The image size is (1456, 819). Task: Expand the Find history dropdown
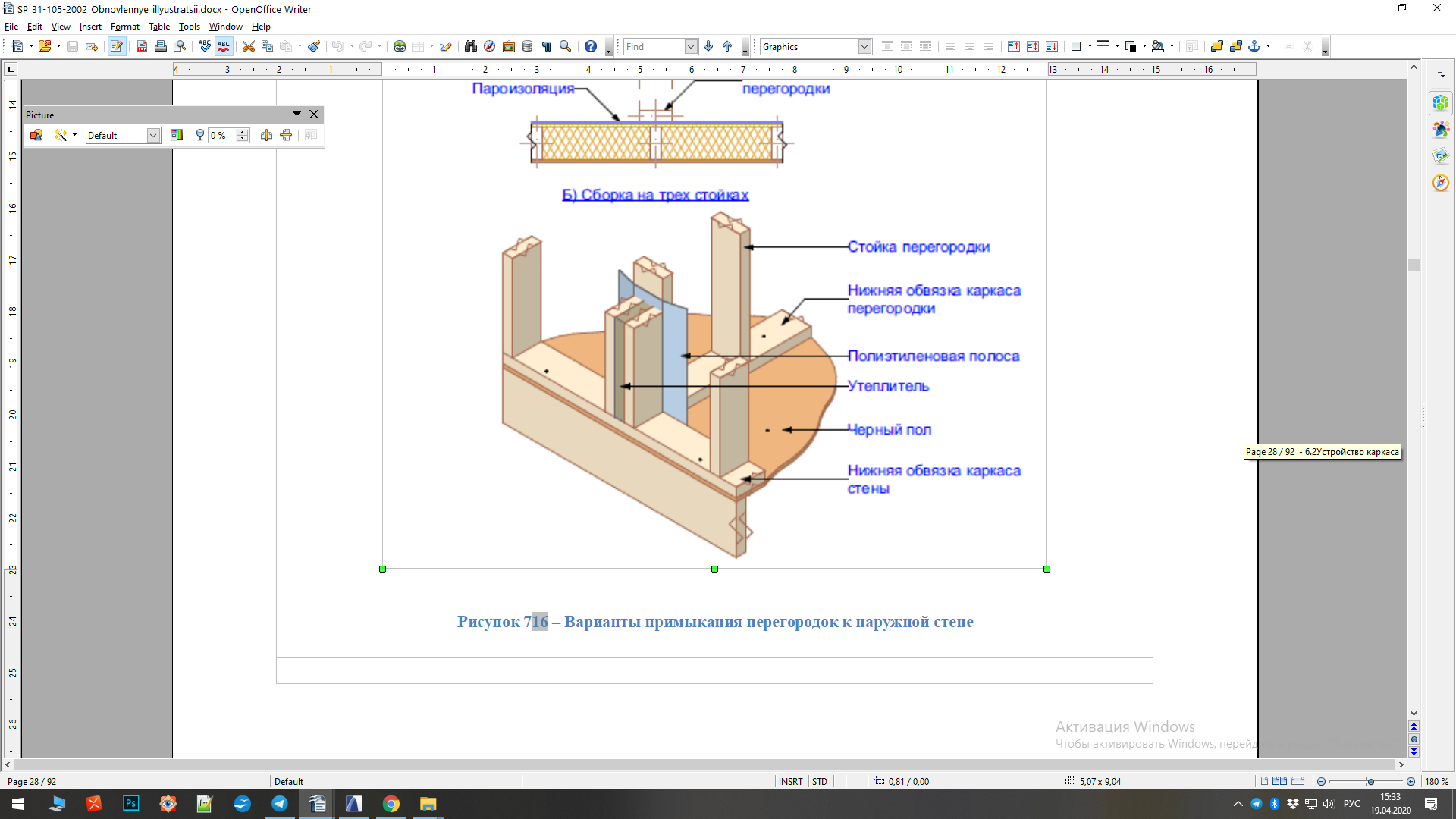coord(691,46)
